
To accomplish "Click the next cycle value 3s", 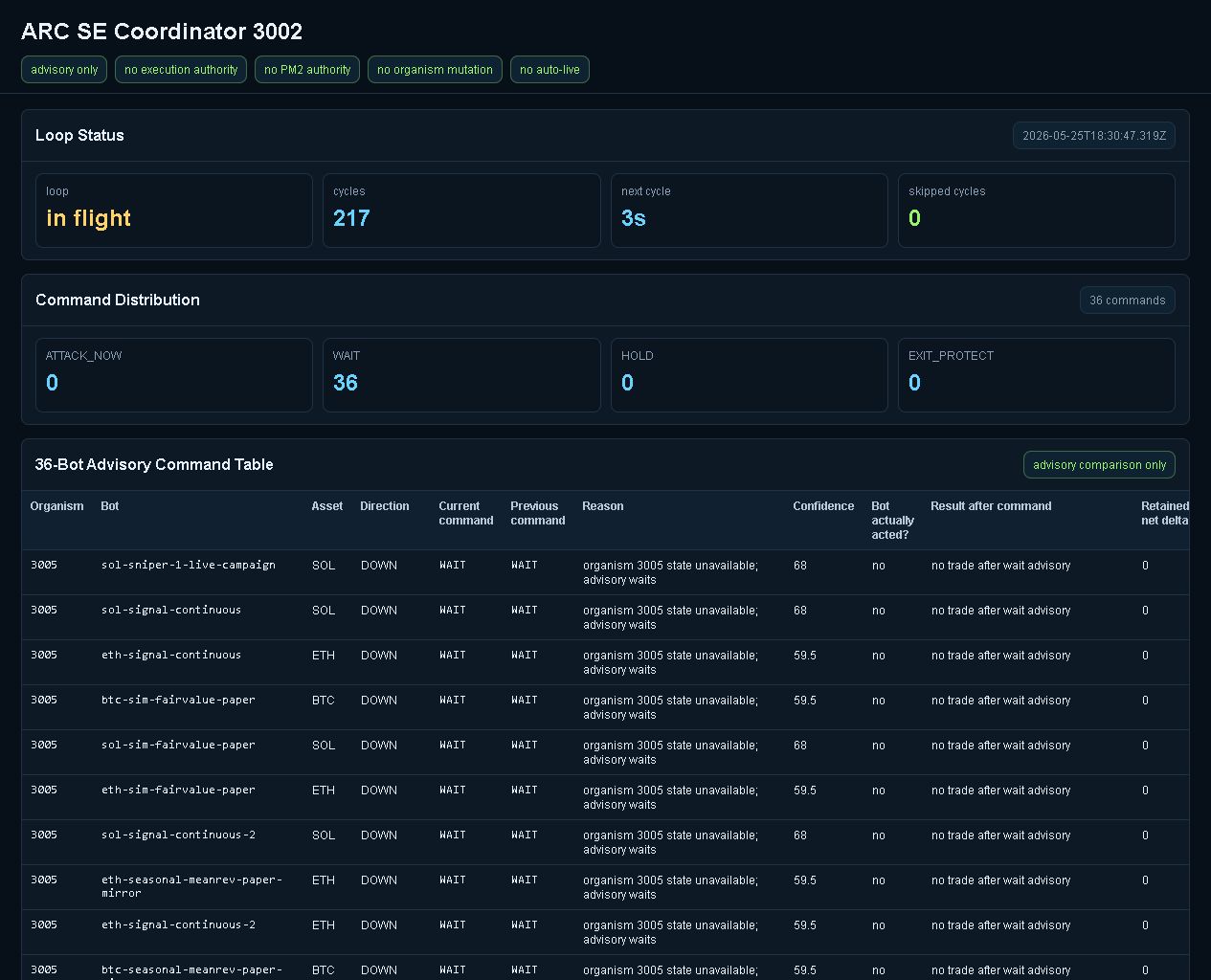I will click(x=634, y=218).
